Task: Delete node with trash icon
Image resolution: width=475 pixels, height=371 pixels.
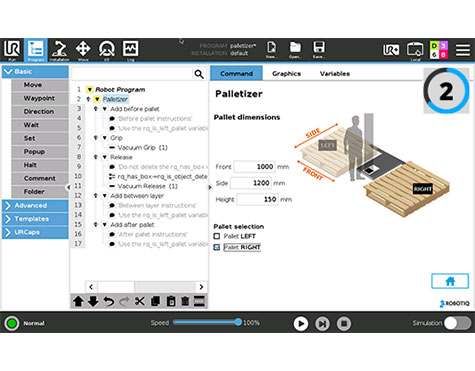Action: 185,301
